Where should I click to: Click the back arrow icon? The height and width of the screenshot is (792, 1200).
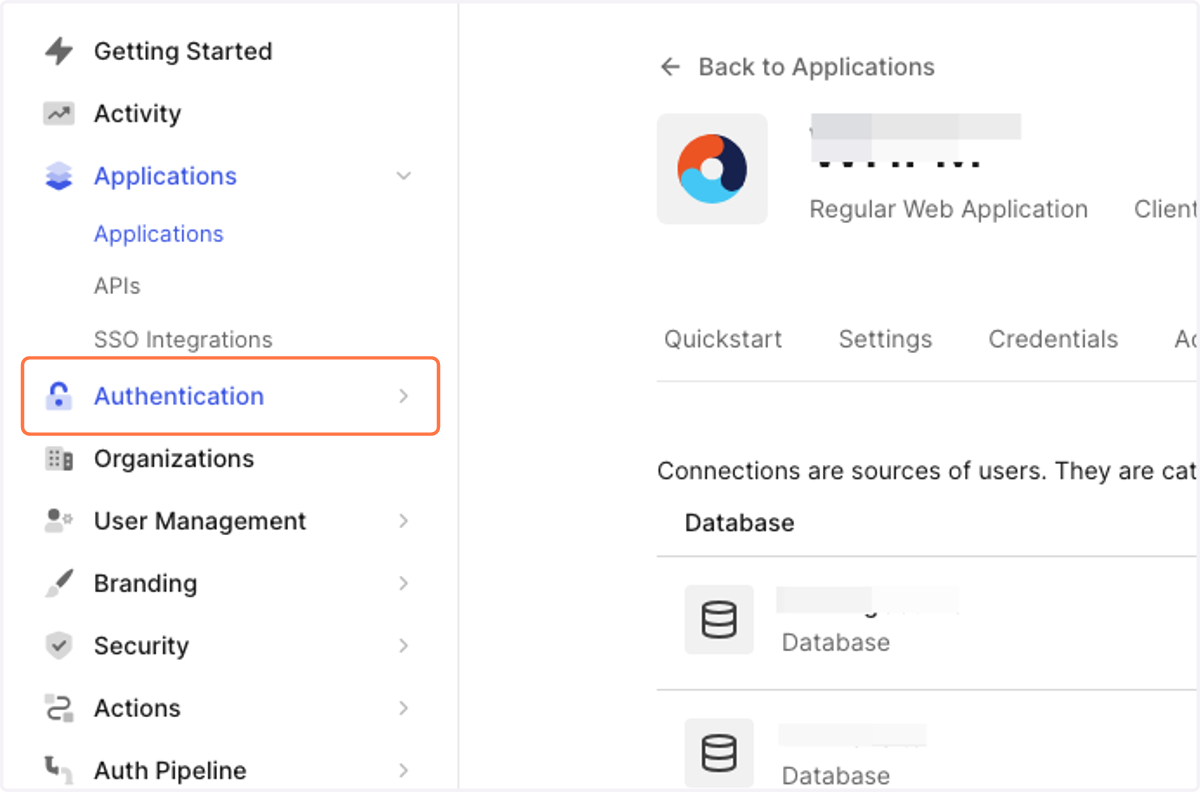pos(670,67)
